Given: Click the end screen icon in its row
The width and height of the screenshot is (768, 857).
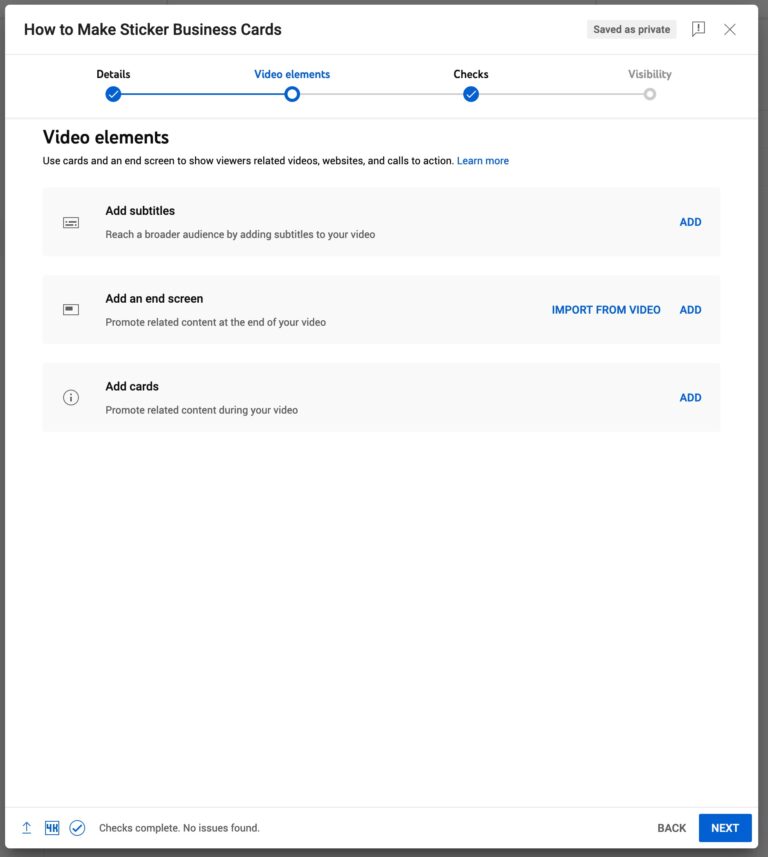Looking at the screenshot, I should pyautogui.click(x=70, y=309).
